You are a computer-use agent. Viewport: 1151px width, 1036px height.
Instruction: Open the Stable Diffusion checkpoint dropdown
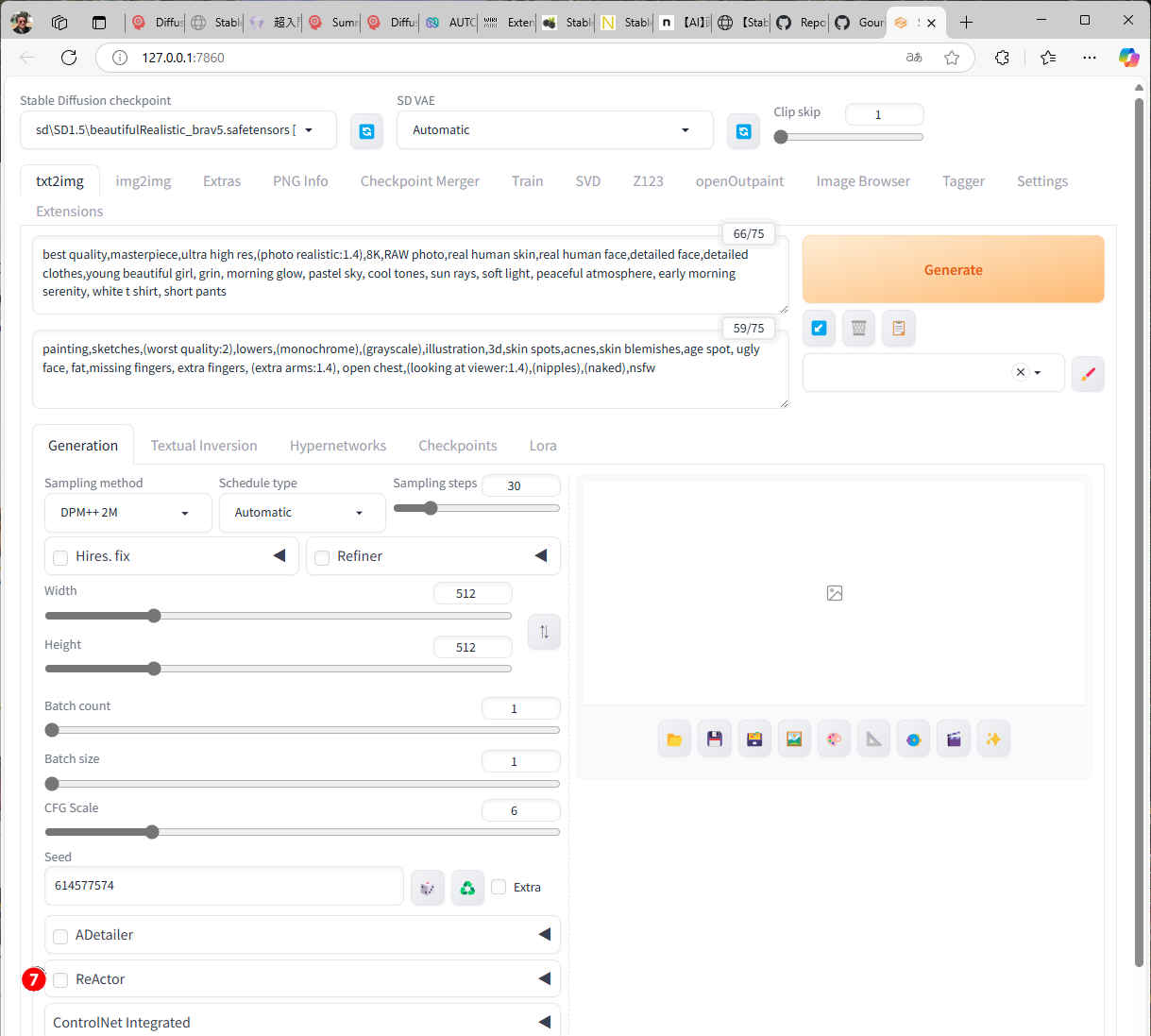[178, 130]
